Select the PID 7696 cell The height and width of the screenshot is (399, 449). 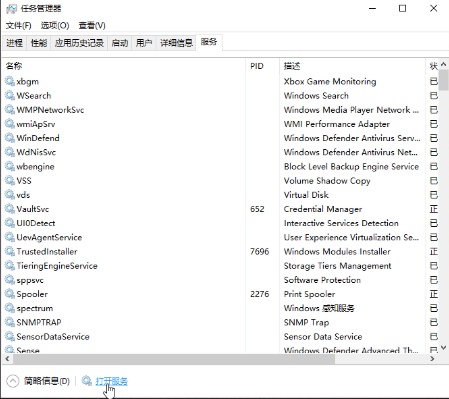[259, 251]
